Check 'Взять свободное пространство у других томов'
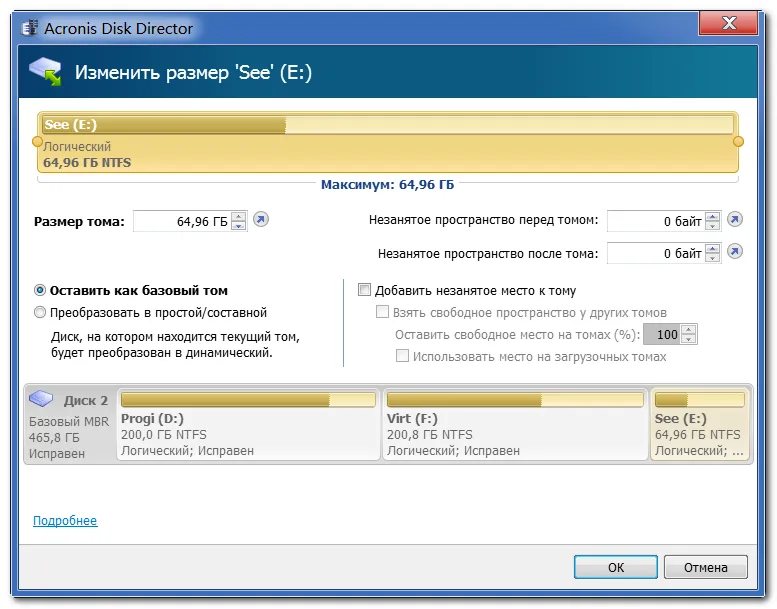 pos(382,312)
